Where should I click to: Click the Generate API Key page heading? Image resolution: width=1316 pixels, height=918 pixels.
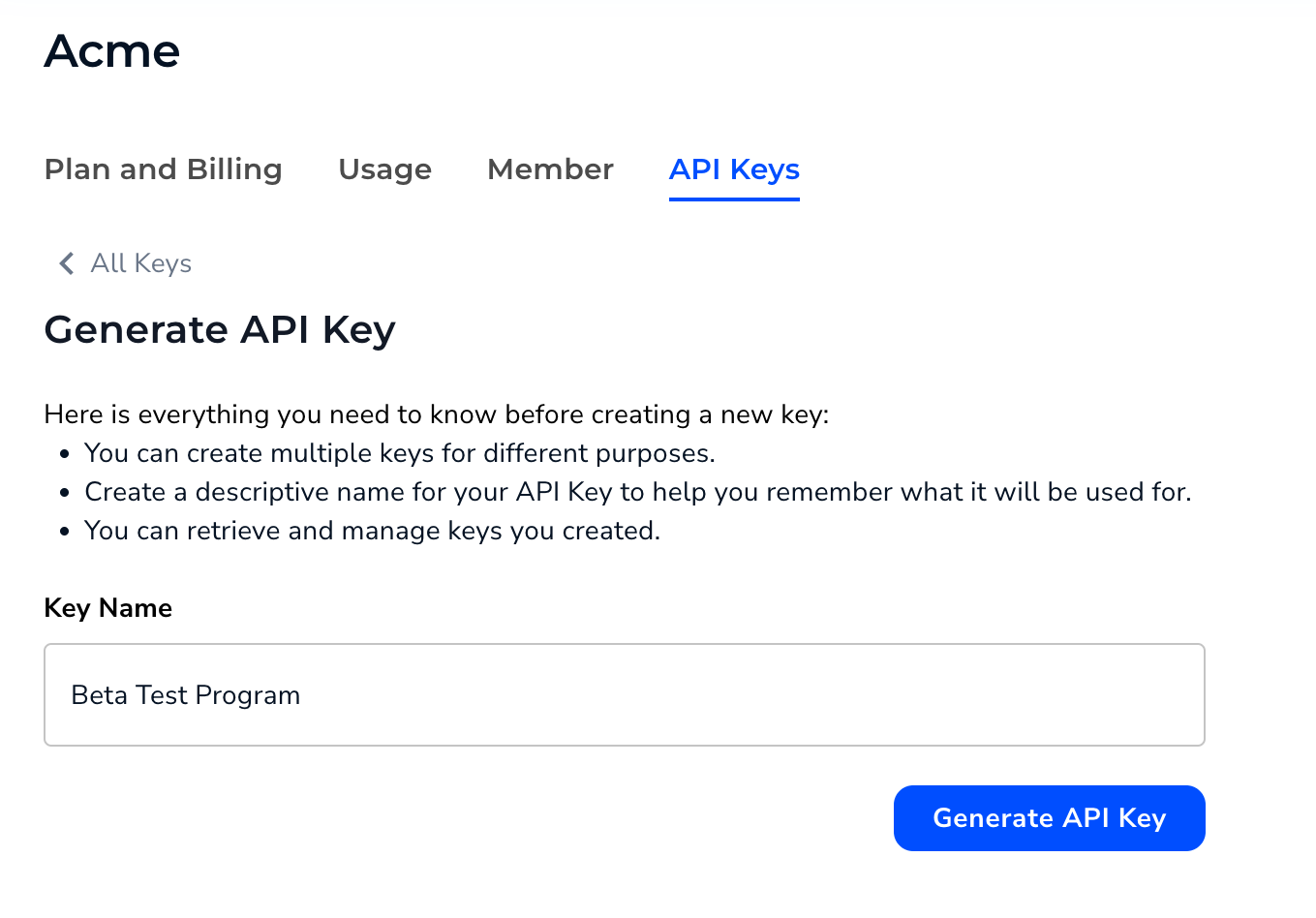click(220, 330)
